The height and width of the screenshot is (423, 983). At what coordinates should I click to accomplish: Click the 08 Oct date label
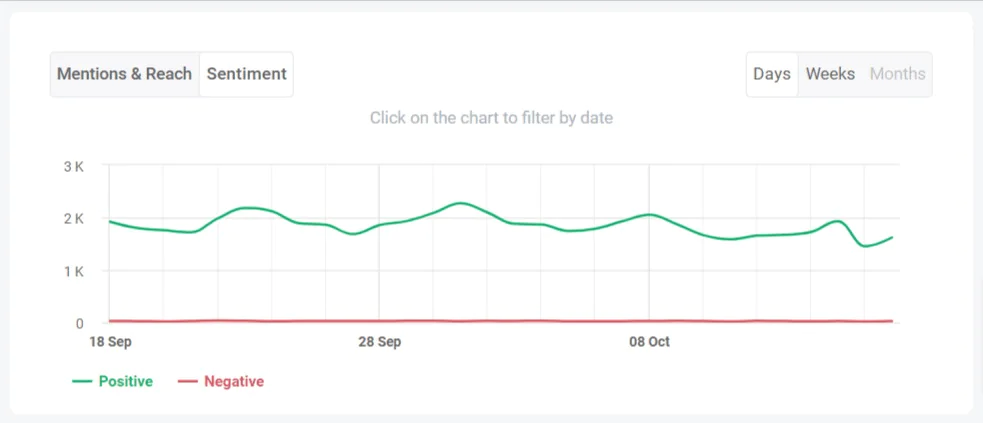click(x=649, y=342)
